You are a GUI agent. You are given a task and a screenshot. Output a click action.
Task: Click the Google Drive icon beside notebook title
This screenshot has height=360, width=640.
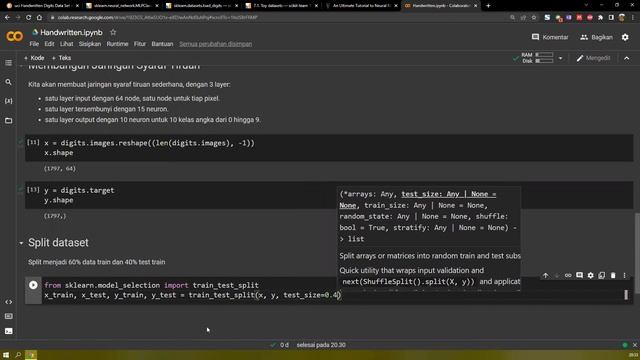(x=35, y=32)
